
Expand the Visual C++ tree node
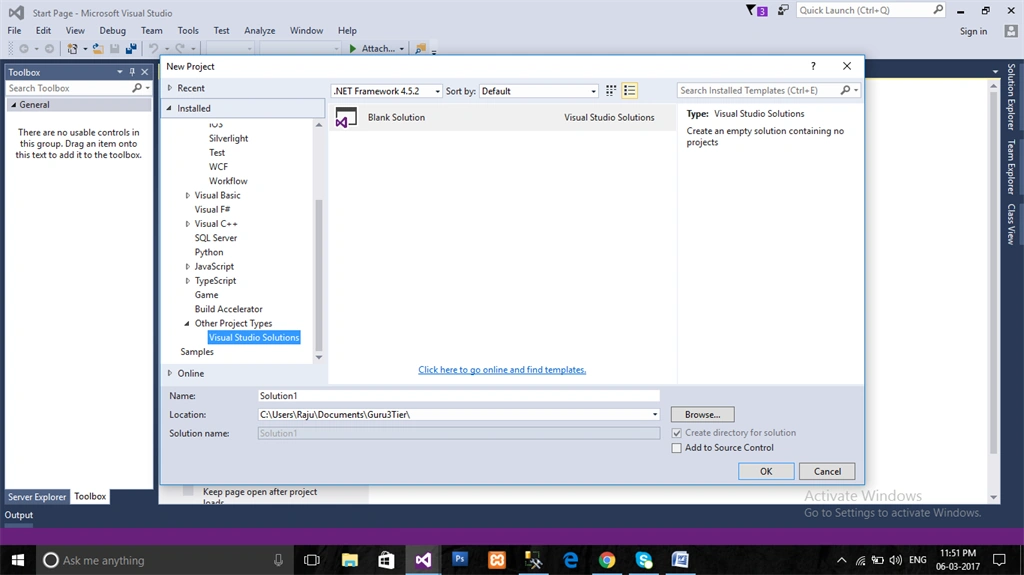[187, 224]
